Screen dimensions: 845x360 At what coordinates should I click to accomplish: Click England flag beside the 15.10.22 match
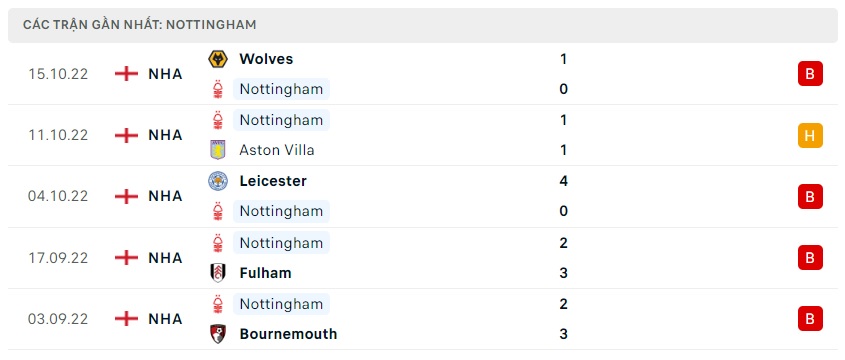(126, 74)
